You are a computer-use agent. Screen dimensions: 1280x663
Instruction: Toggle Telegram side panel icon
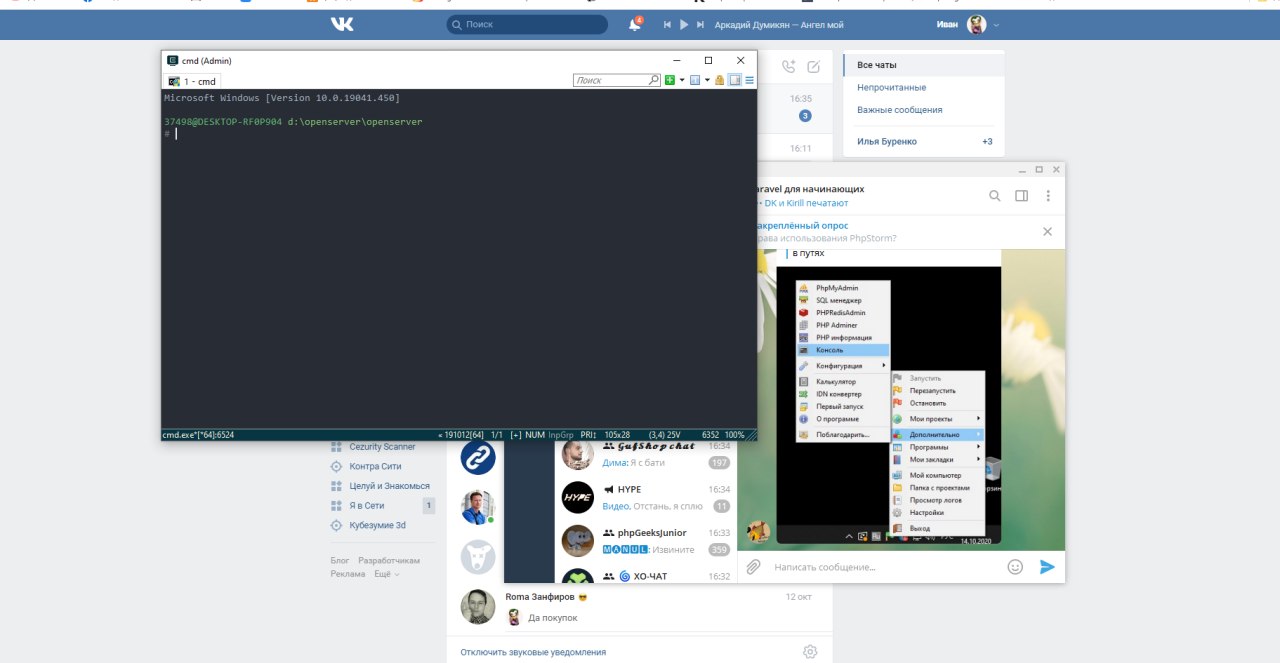[1022, 196]
